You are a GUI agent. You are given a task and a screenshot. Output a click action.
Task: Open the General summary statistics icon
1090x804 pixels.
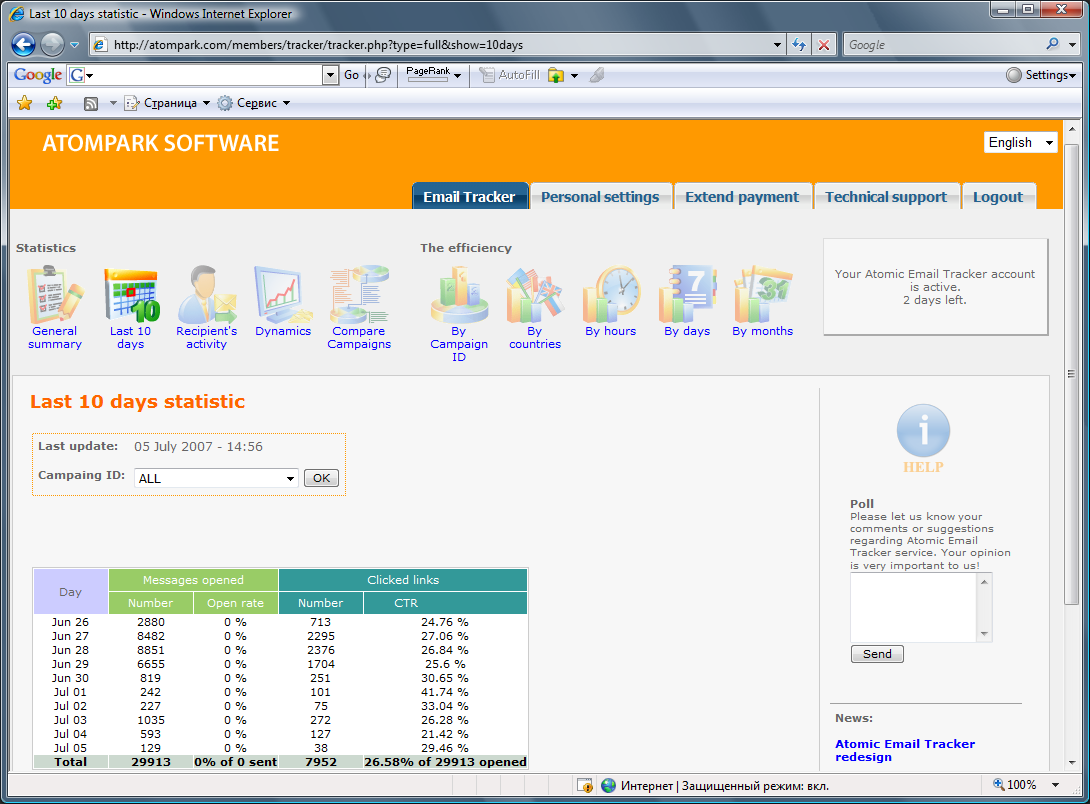tap(55, 295)
